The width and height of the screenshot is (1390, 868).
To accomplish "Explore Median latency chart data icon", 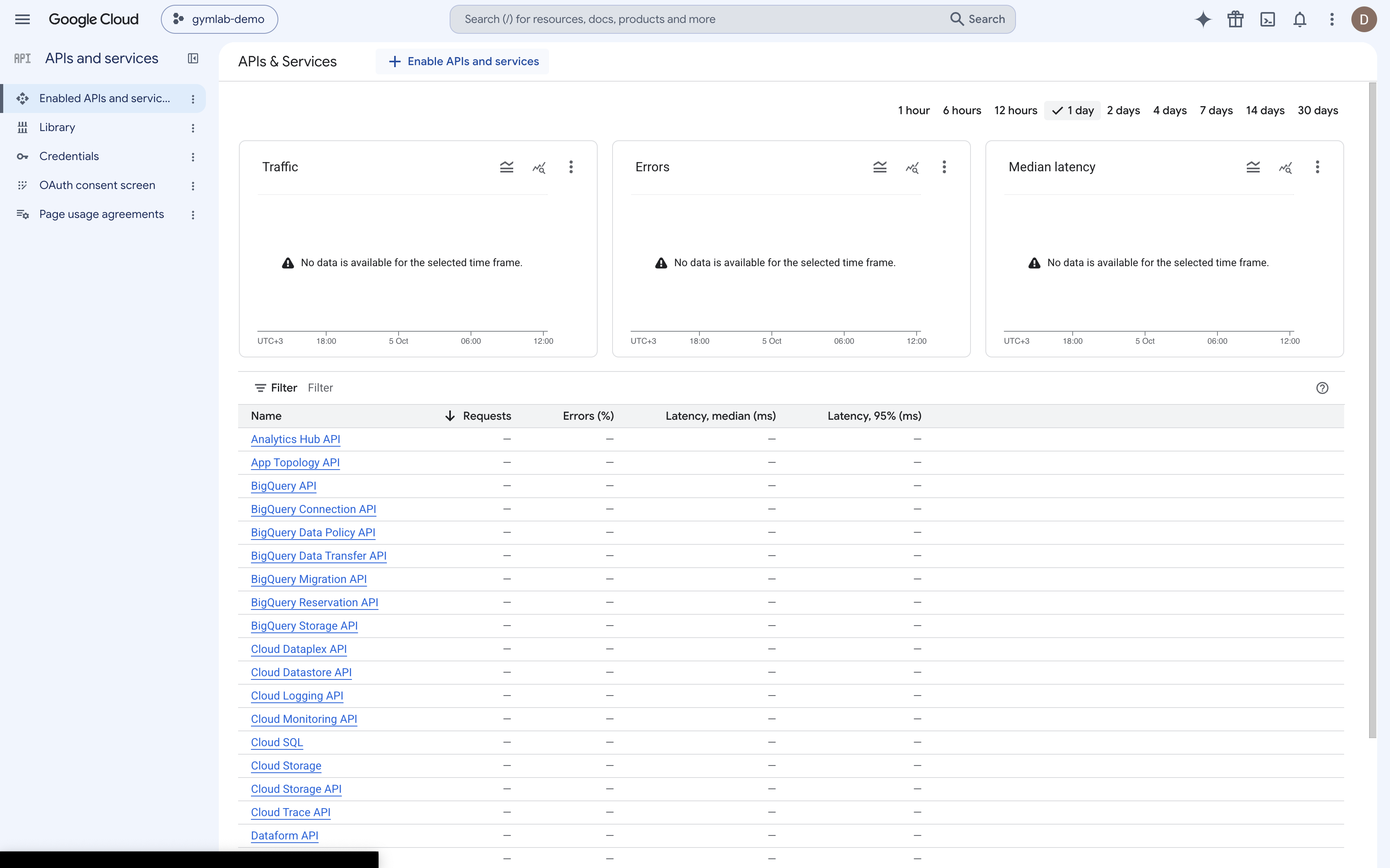I will click(1285, 167).
